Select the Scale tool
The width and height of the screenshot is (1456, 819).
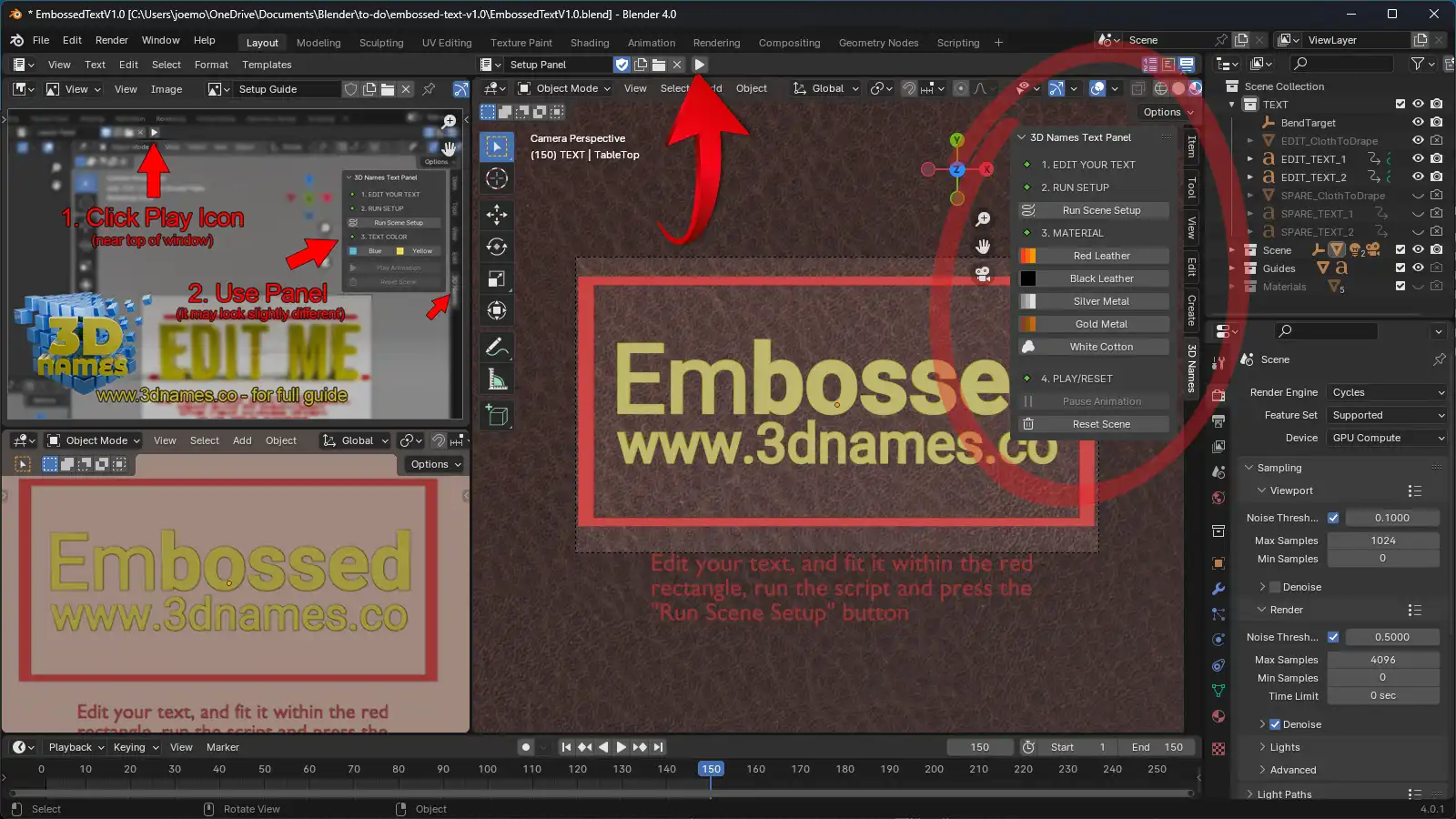(x=497, y=278)
